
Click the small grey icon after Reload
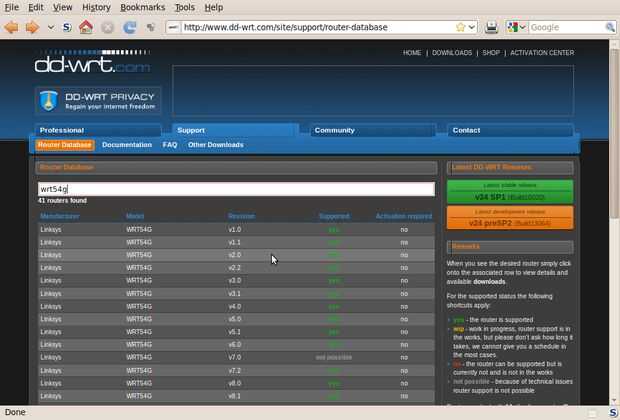150,27
